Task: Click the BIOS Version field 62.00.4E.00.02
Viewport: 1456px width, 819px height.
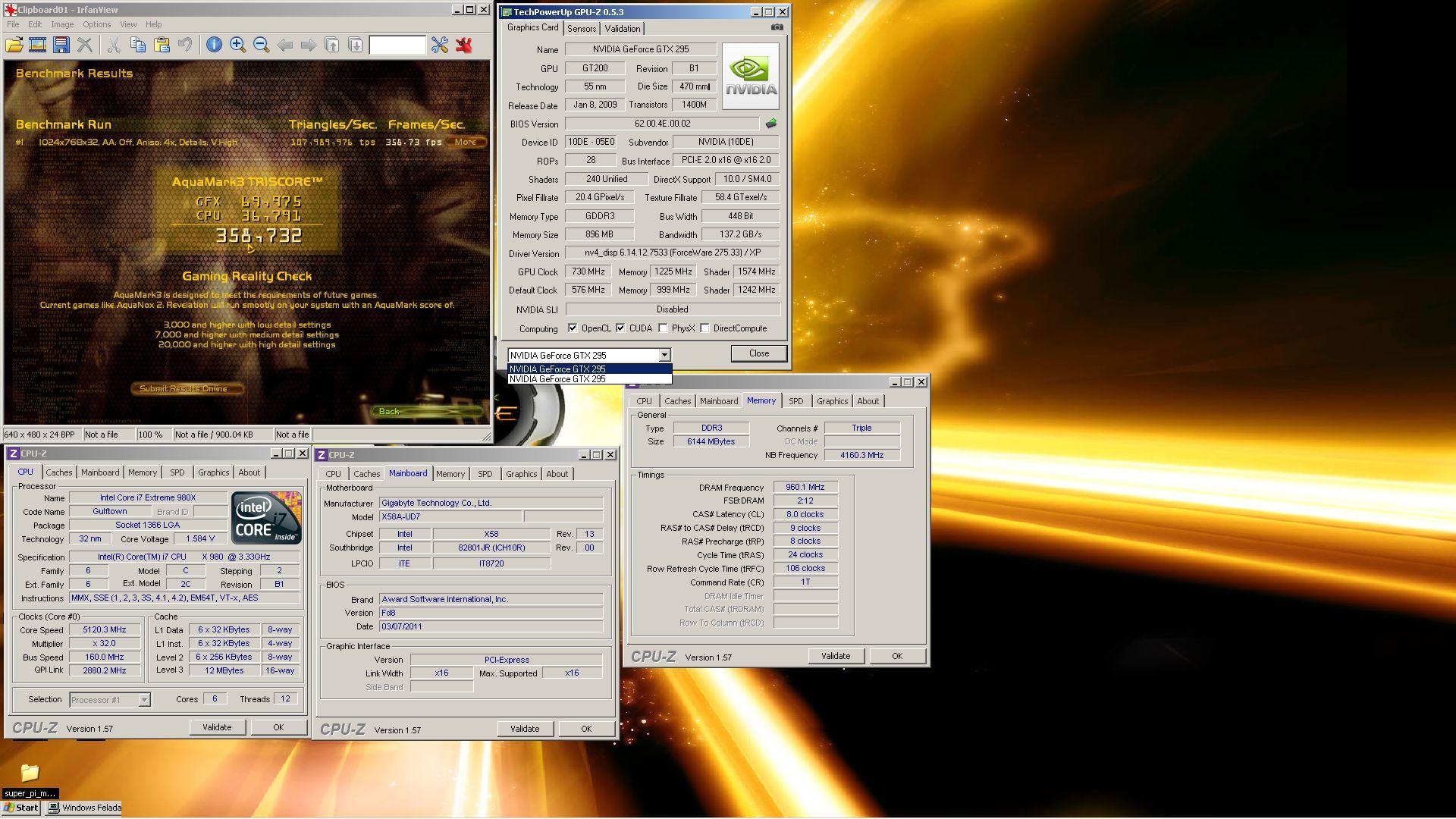Action: [x=662, y=124]
